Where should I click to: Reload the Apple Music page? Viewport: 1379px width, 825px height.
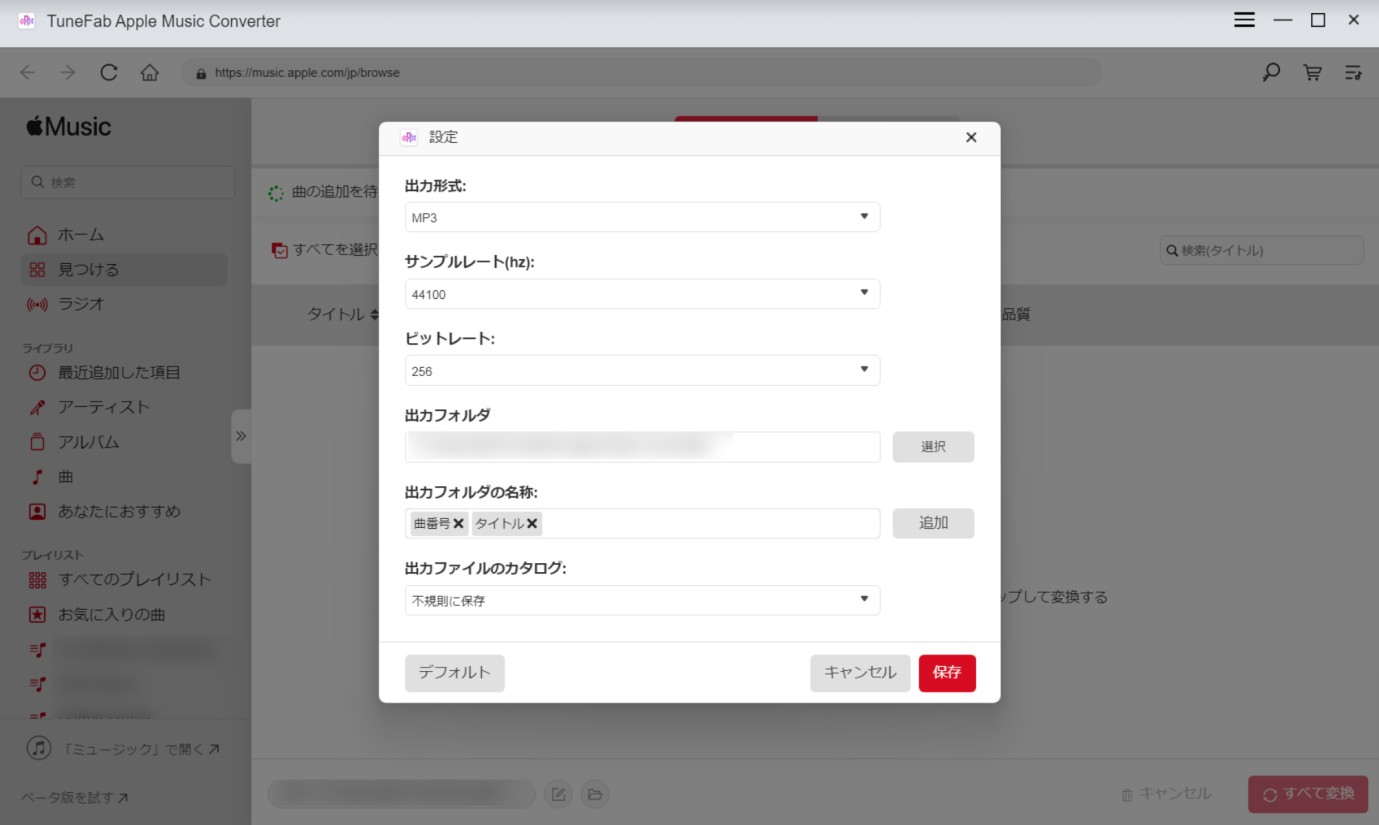point(109,73)
